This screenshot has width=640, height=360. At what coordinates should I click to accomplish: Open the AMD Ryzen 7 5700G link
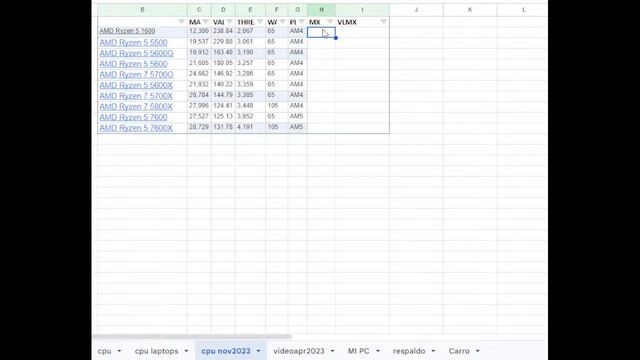tap(136, 74)
